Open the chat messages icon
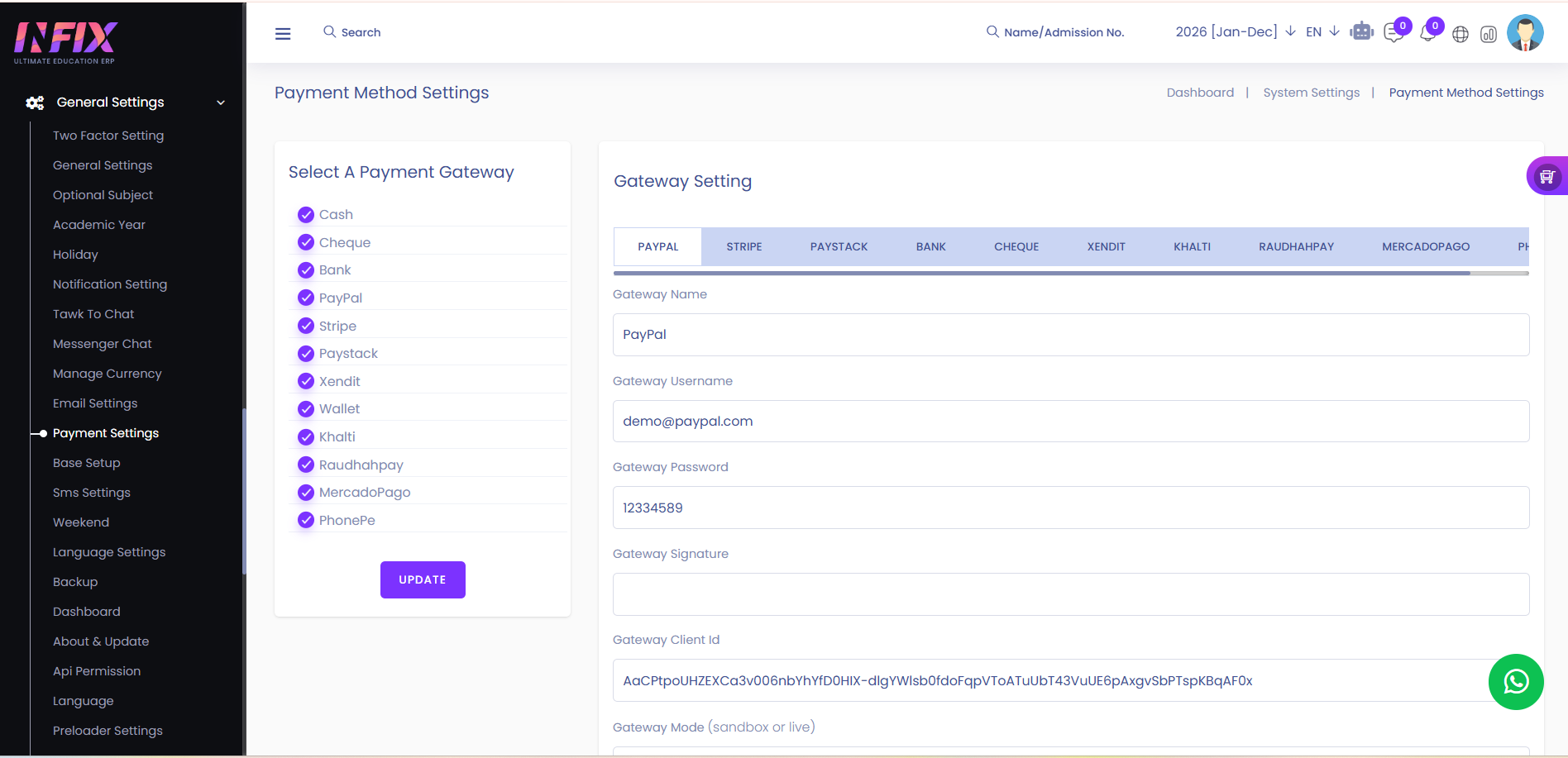The height and width of the screenshot is (758, 1568). coord(1394,33)
